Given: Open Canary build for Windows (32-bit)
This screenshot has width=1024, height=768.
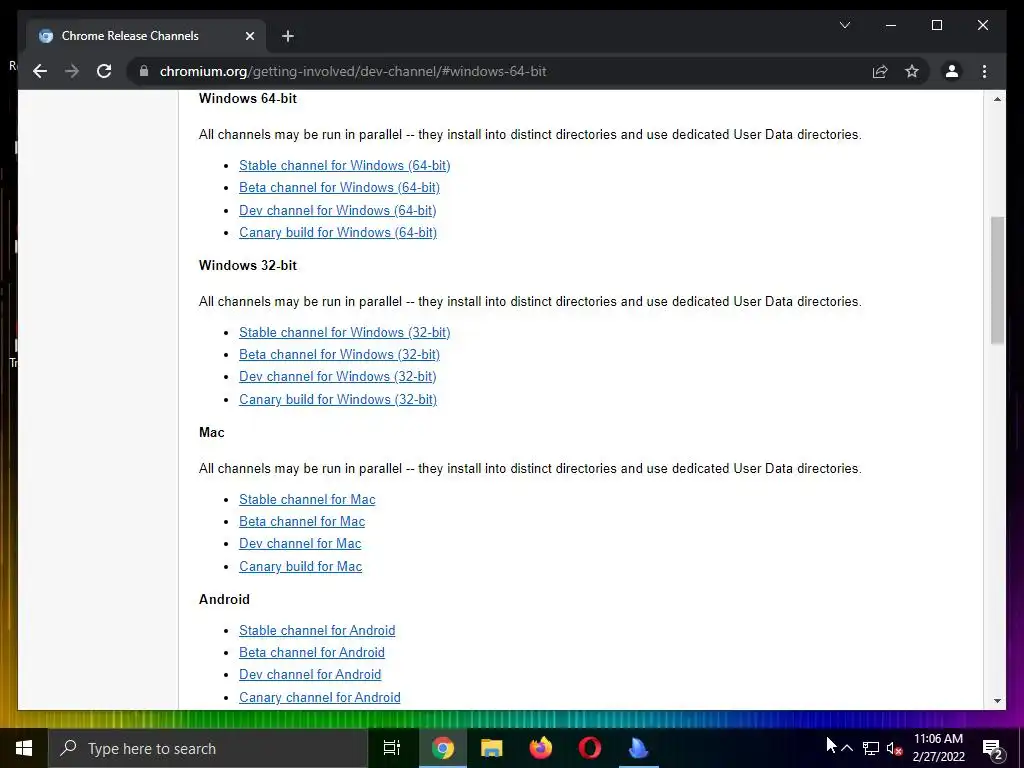Looking at the screenshot, I should click(338, 400).
